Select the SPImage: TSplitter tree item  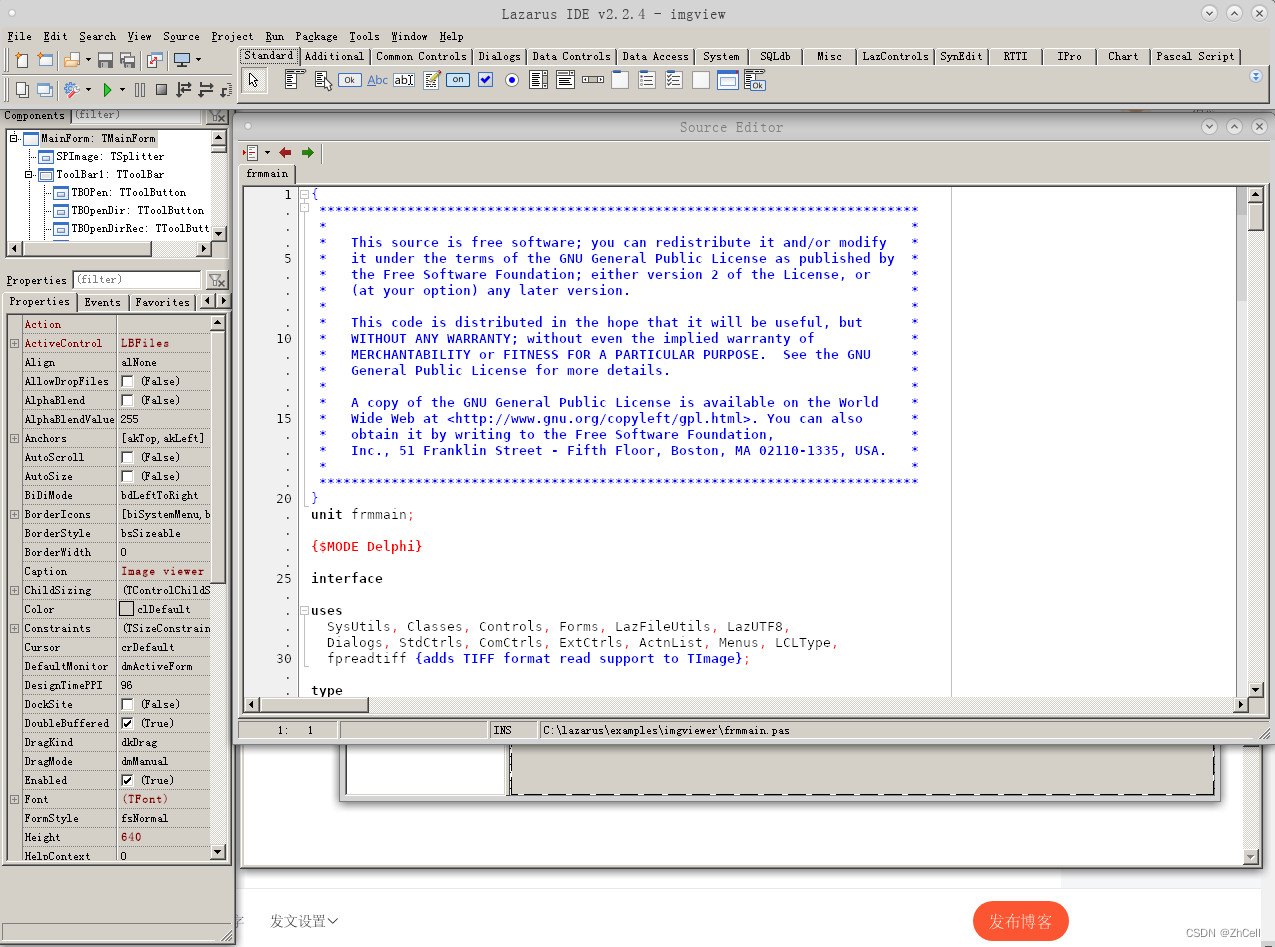[110, 156]
